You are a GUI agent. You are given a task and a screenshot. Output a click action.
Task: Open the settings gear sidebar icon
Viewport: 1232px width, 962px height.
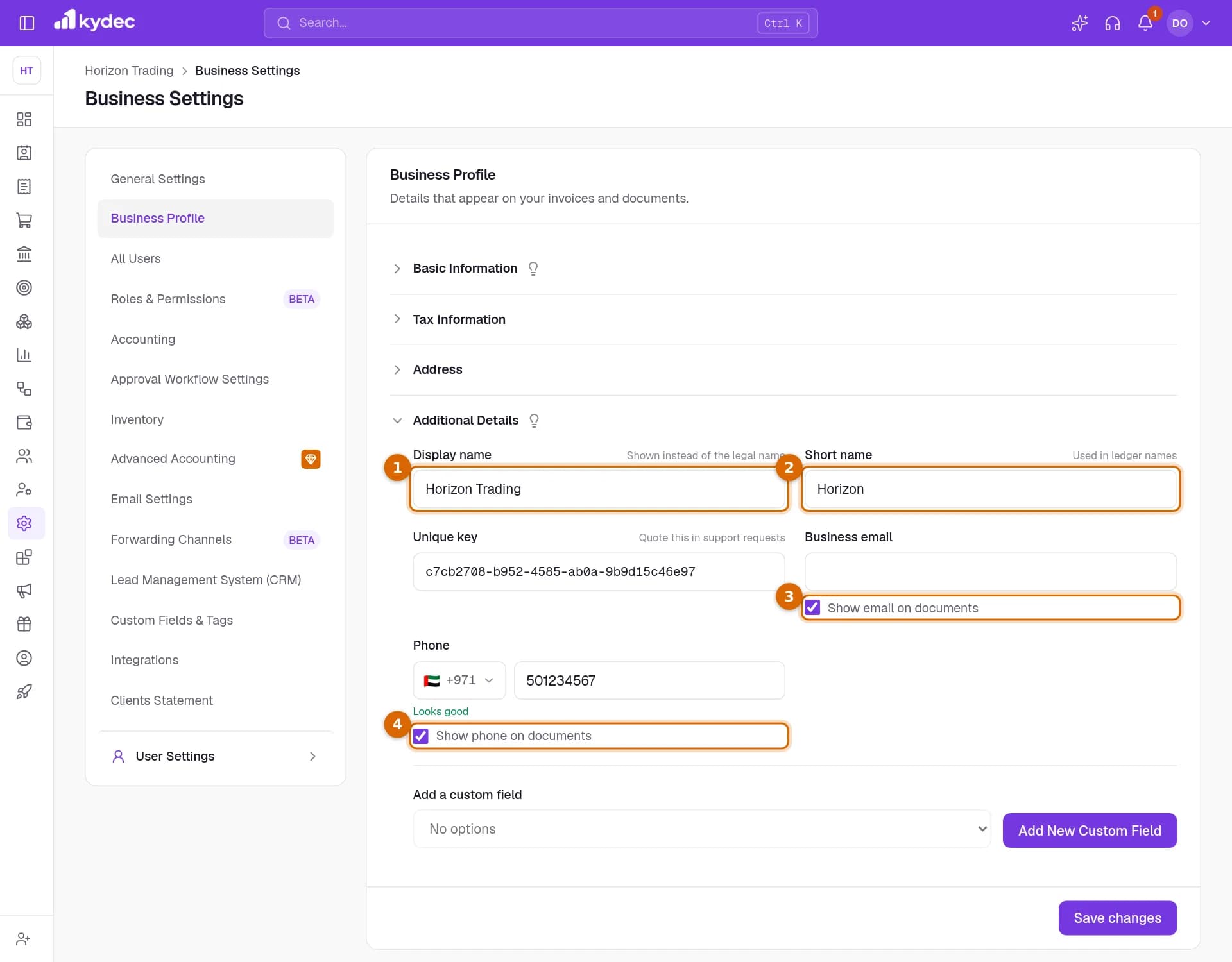tap(24, 523)
